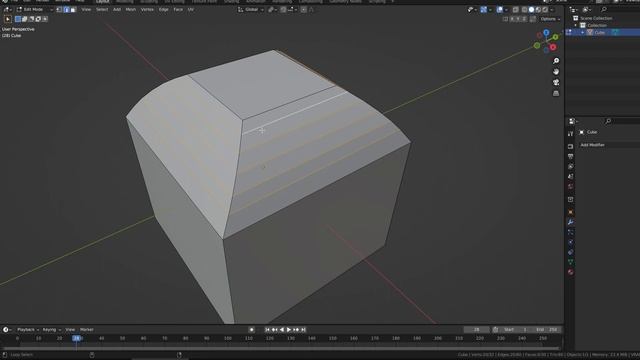Select Scene Collection in outliner
Screen dimensions: 640x360
[596, 18]
